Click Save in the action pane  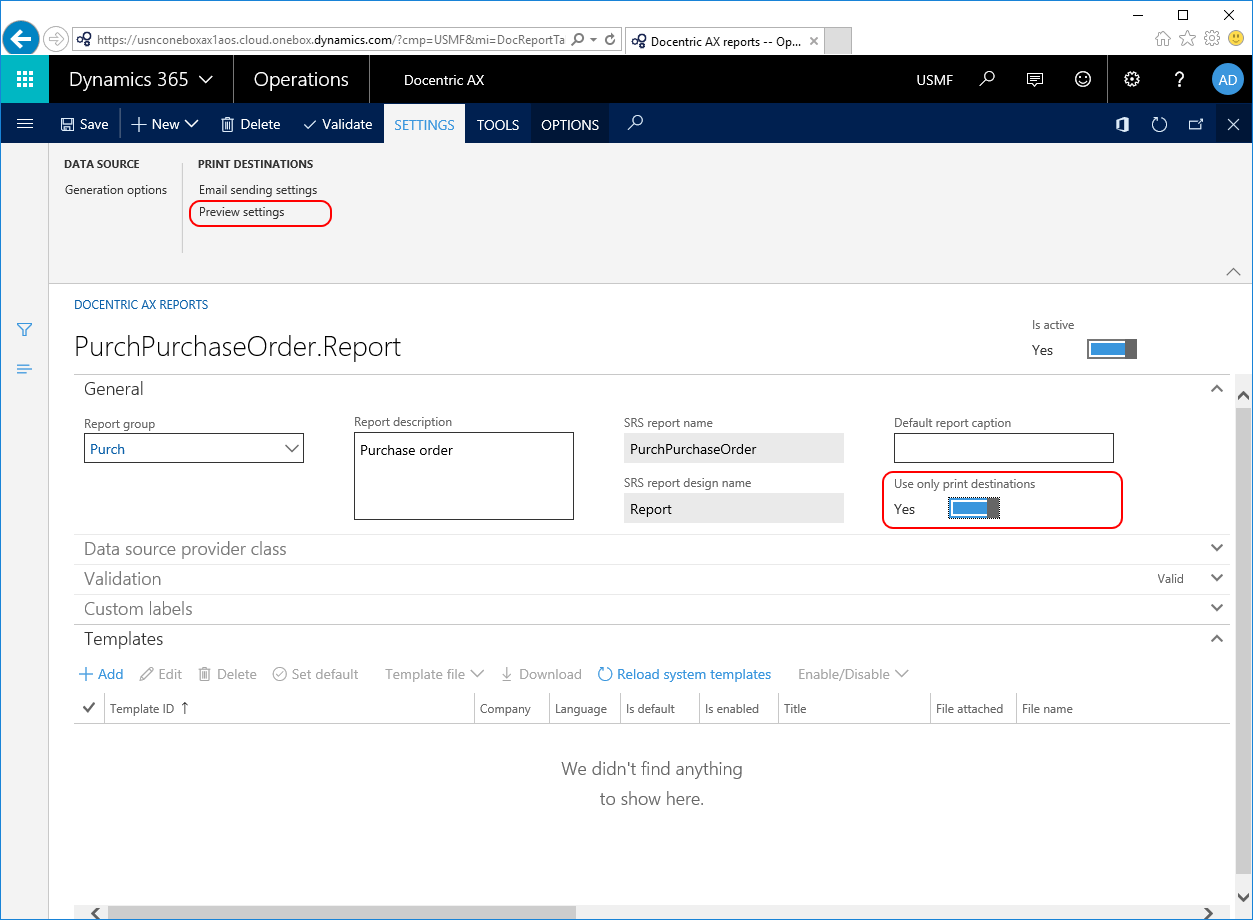coord(84,124)
